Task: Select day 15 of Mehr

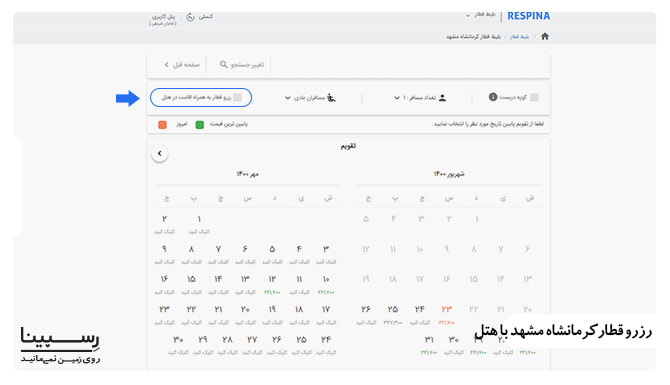Action: click(x=191, y=284)
